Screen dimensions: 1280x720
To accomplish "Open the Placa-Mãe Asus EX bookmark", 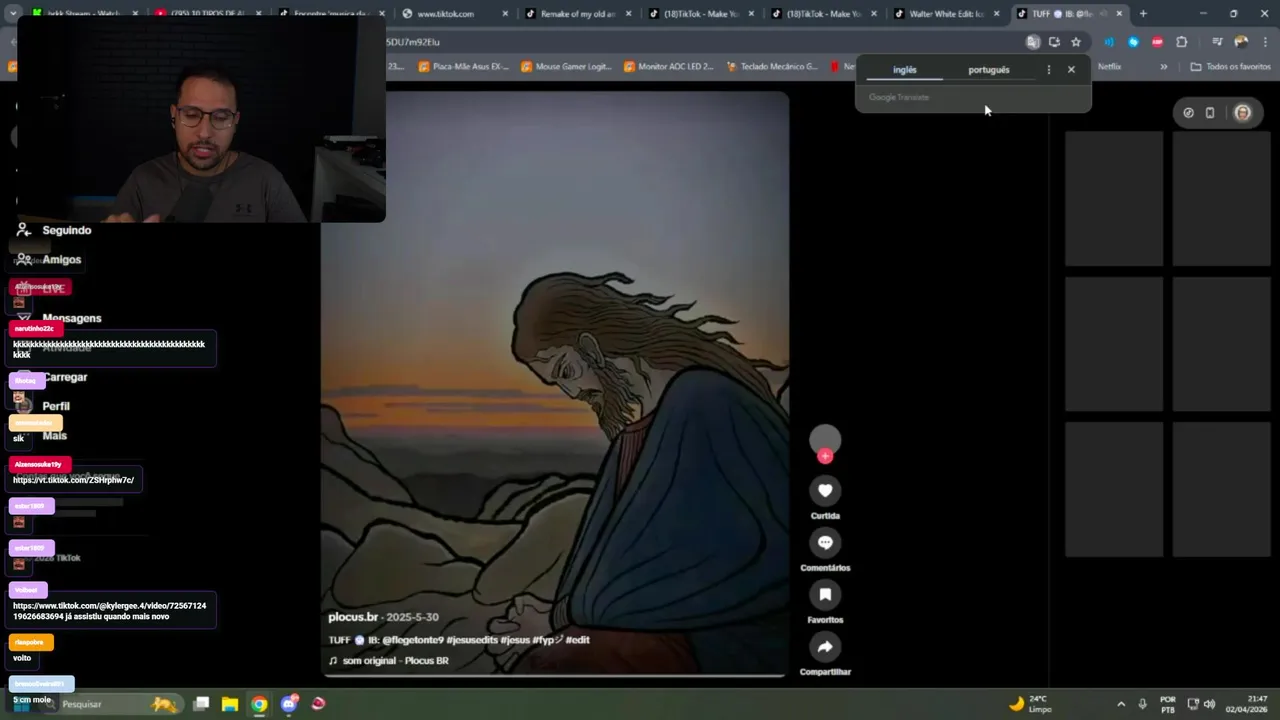I will 463,67.
